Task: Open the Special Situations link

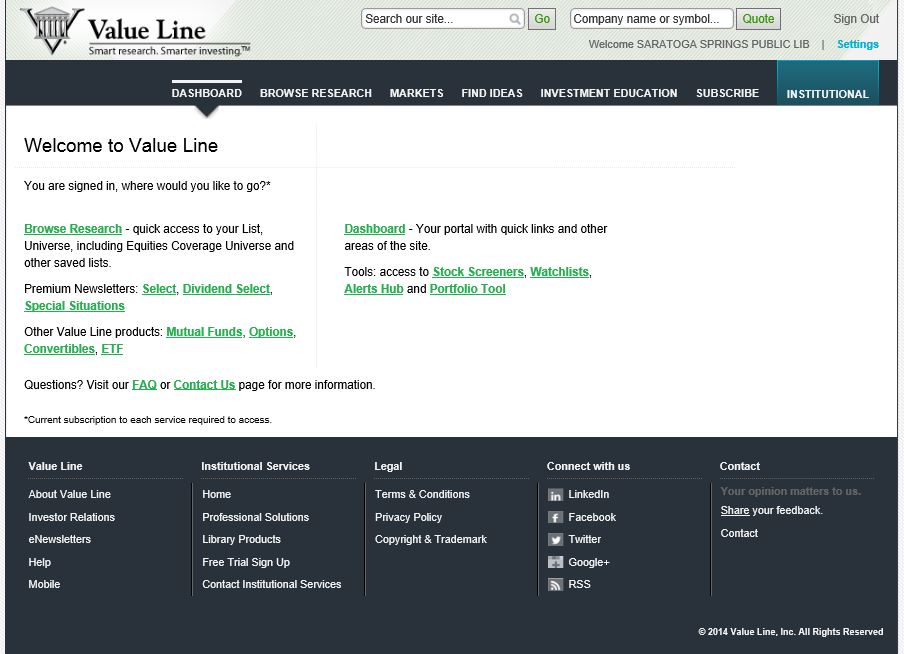Action: [x=74, y=306]
